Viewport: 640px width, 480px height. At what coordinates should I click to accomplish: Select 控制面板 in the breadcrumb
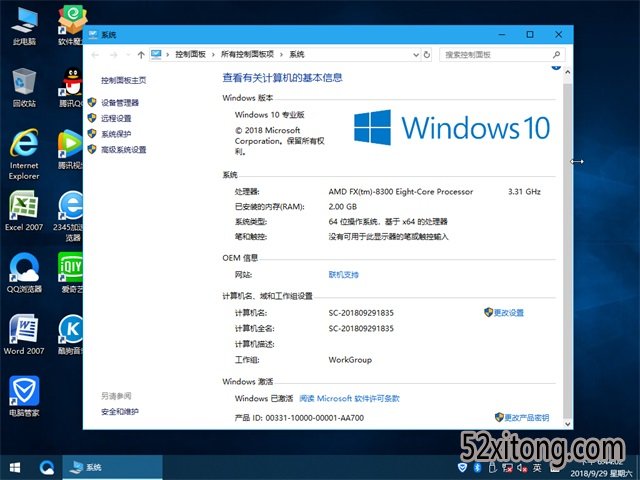coord(190,55)
